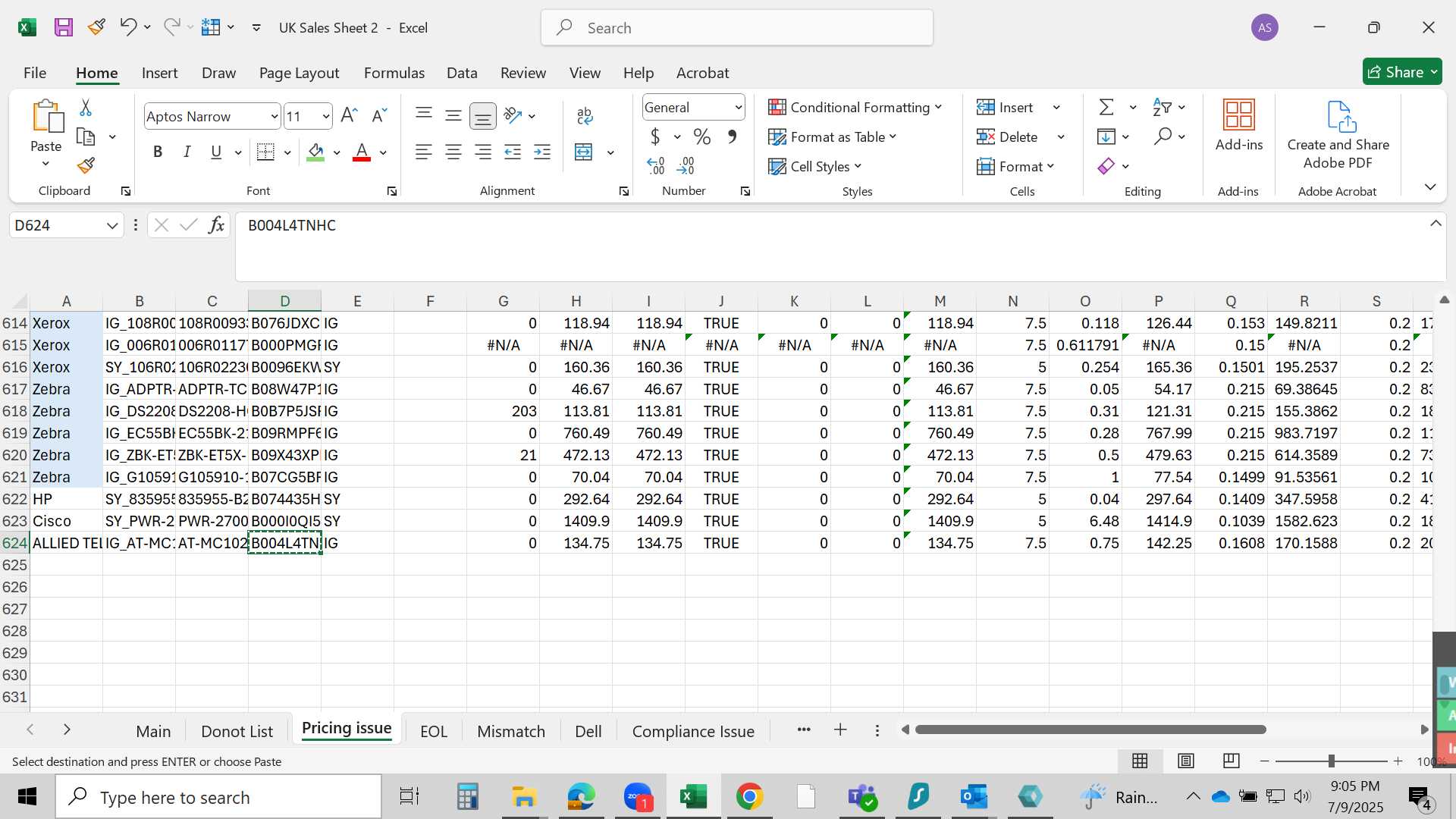Expand the Cell Styles menu
This screenshot has height=819, width=1456.
[815, 167]
